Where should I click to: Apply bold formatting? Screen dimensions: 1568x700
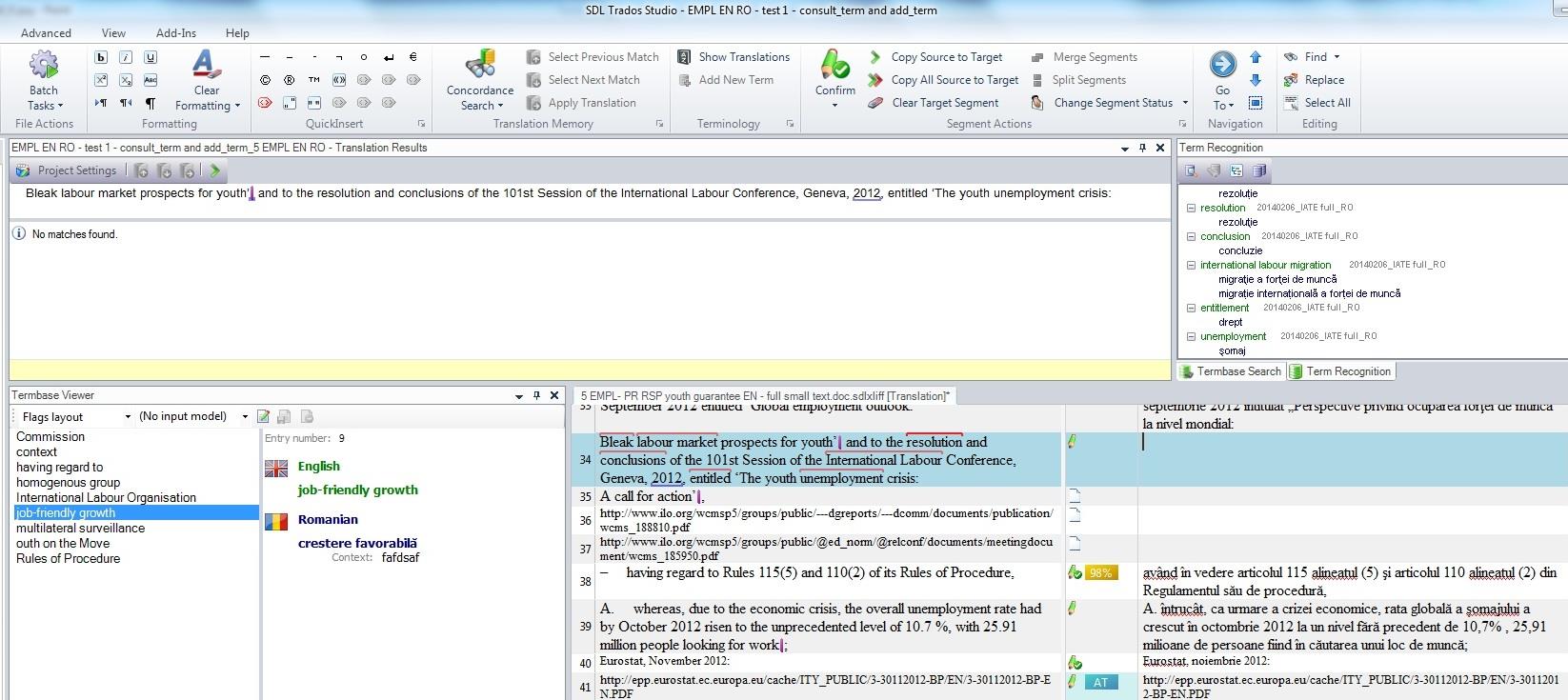(101, 57)
